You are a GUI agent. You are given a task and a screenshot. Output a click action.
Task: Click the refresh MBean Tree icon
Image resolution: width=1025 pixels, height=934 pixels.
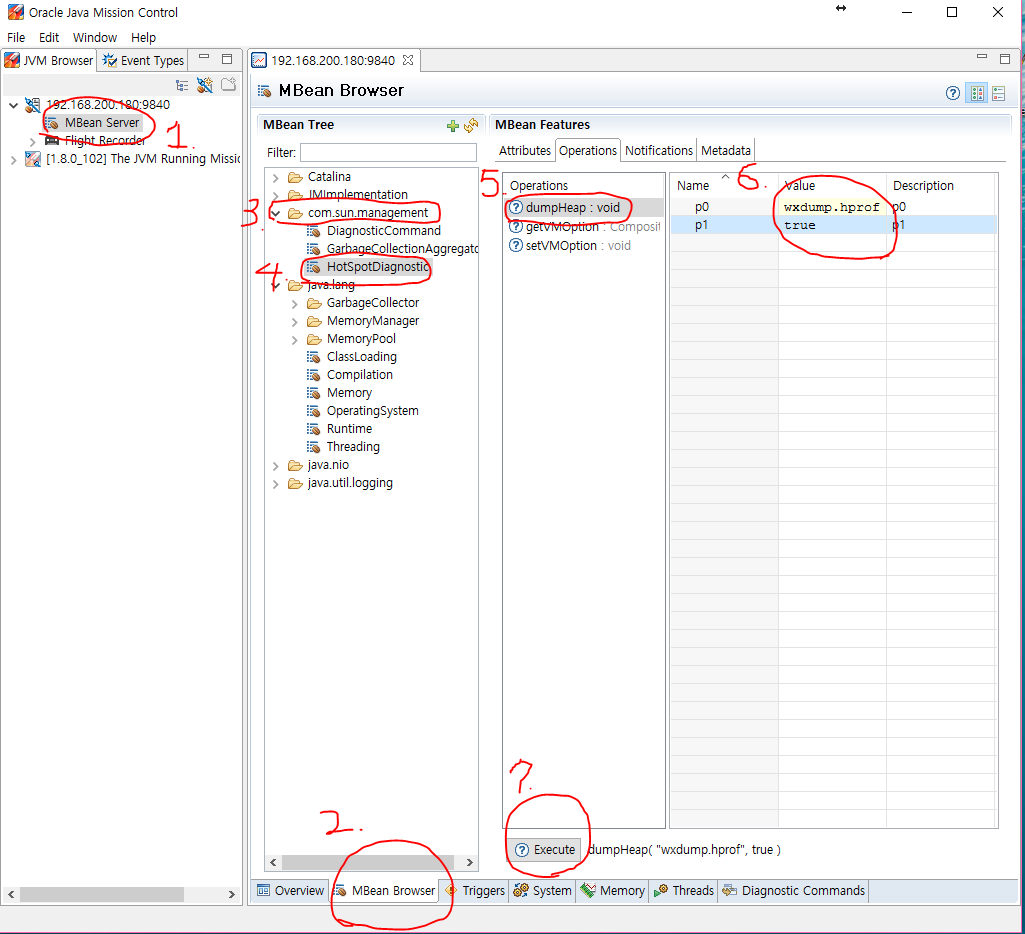click(x=471, y=125)
